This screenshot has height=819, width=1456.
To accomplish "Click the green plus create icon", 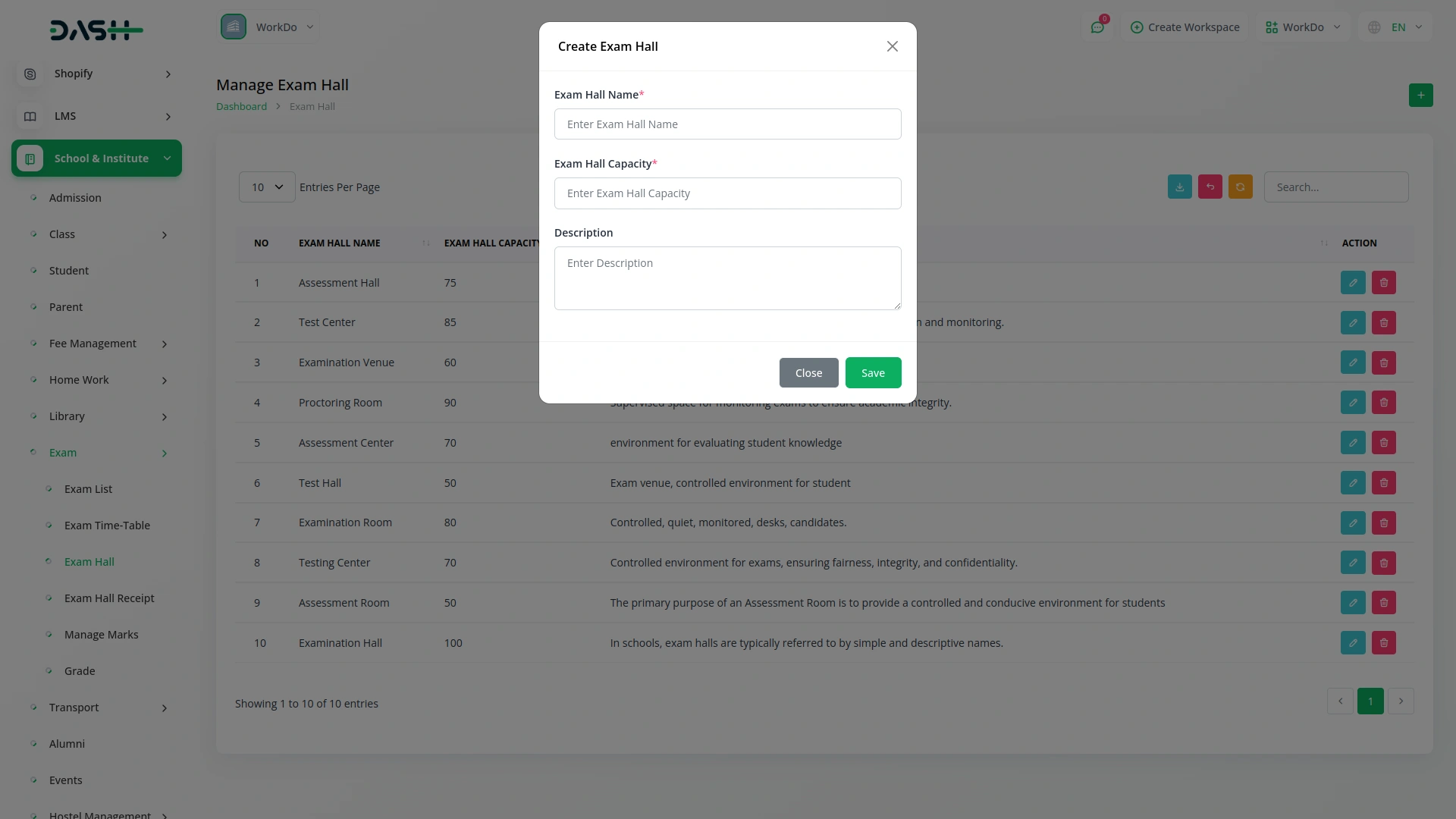I will coord(1420,96).
